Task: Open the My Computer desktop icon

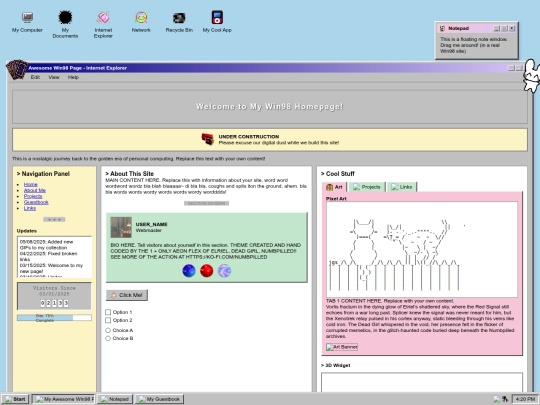Action: click(27, 22)
